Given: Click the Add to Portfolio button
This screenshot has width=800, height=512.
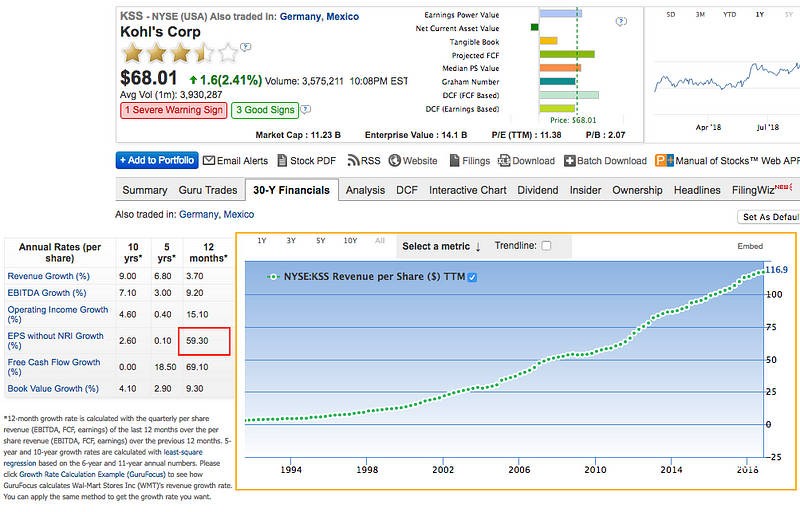Looking at the screenshot, I should tap(157, 160).
